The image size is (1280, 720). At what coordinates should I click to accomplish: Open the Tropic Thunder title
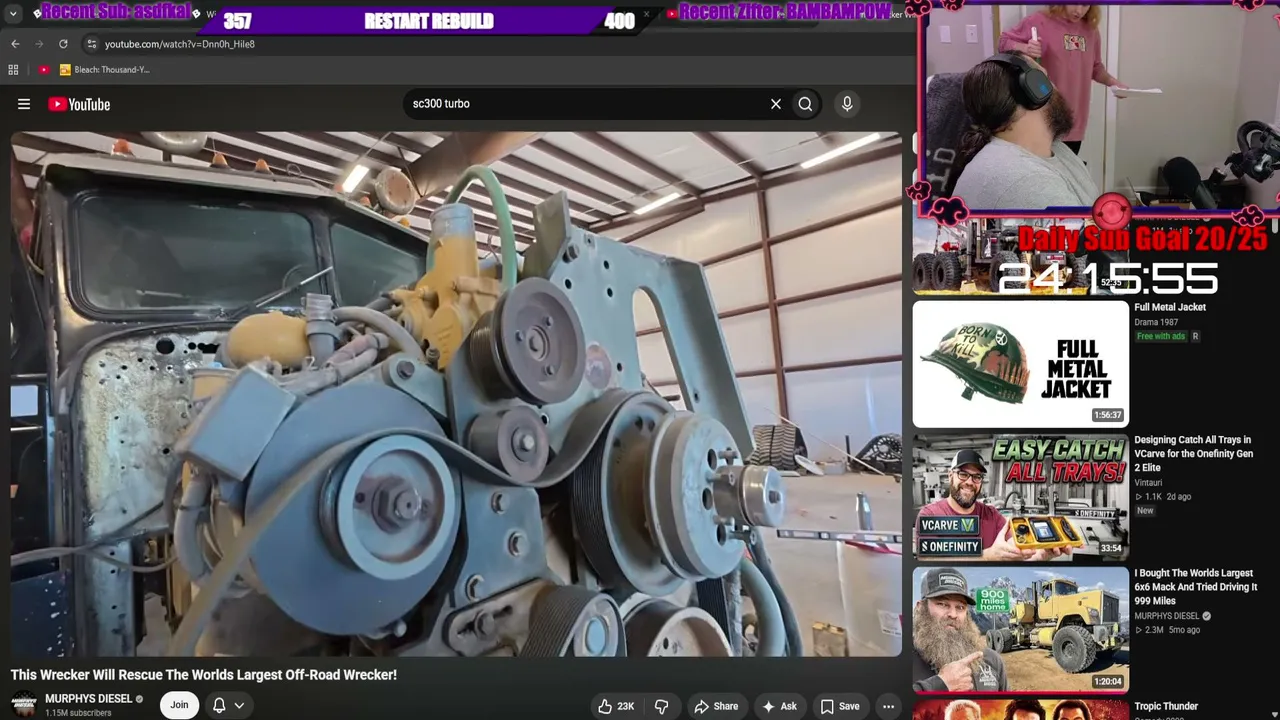1166,706
